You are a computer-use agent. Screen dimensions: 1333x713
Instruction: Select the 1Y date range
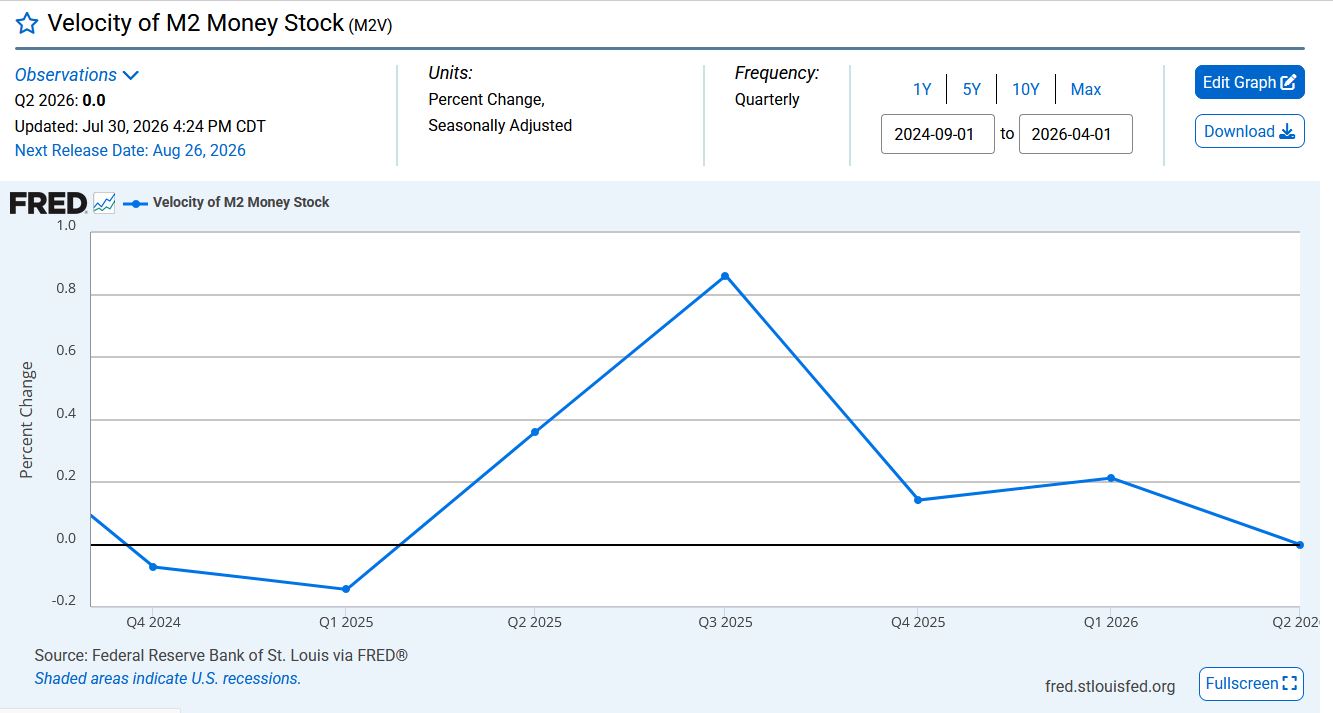[x=922, y=89]
